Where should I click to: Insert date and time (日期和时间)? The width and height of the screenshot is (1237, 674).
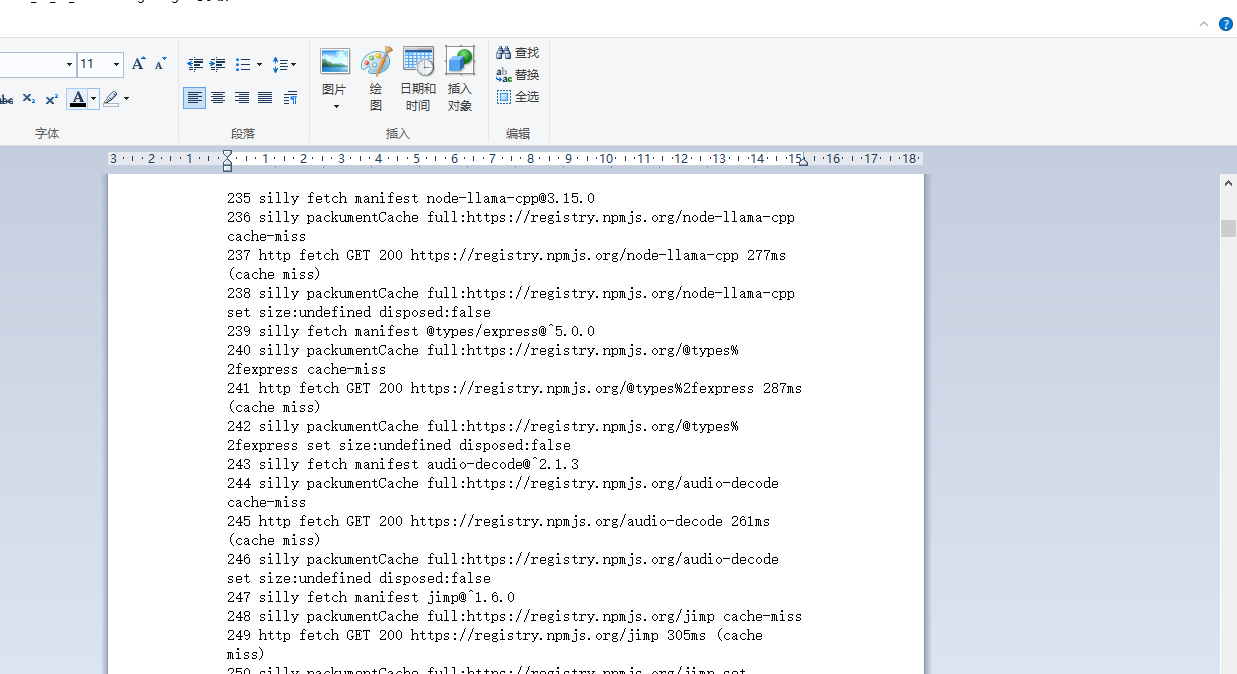pos(418,79)
